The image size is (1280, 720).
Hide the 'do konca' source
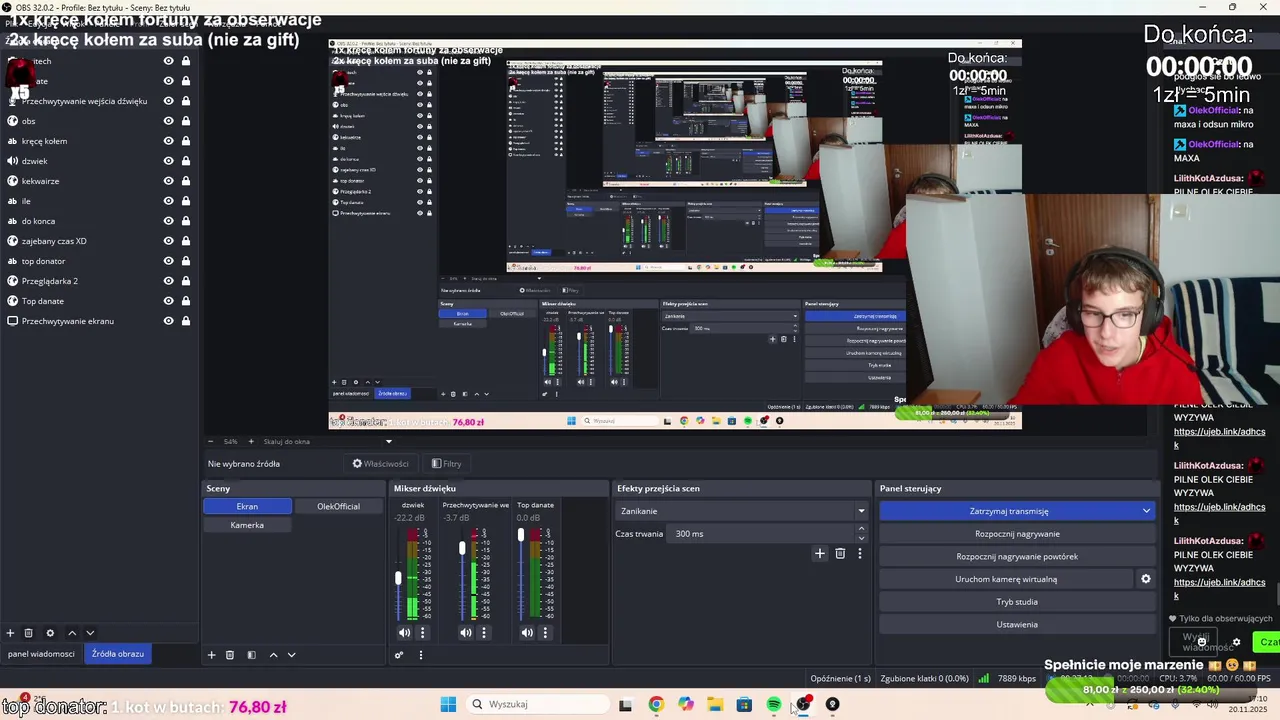point(168,221)
